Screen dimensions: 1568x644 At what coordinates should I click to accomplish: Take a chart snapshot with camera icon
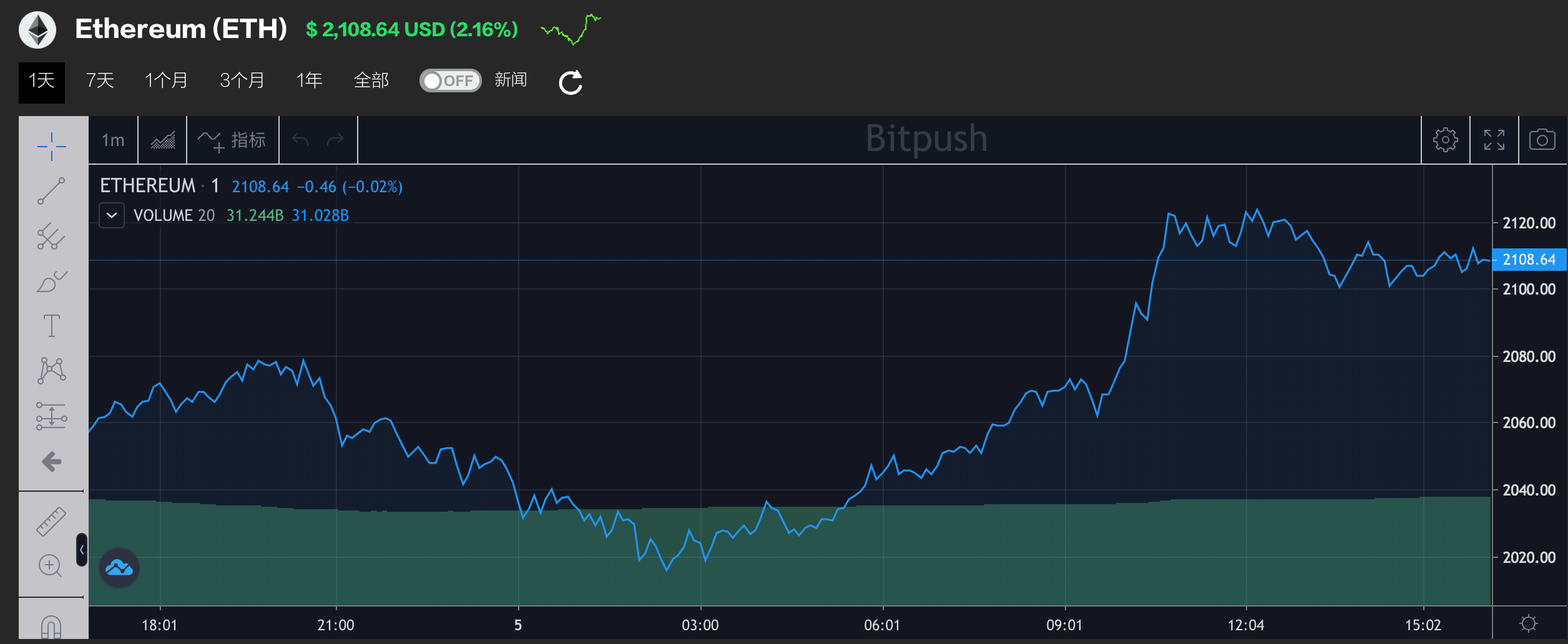(1542, 139)
